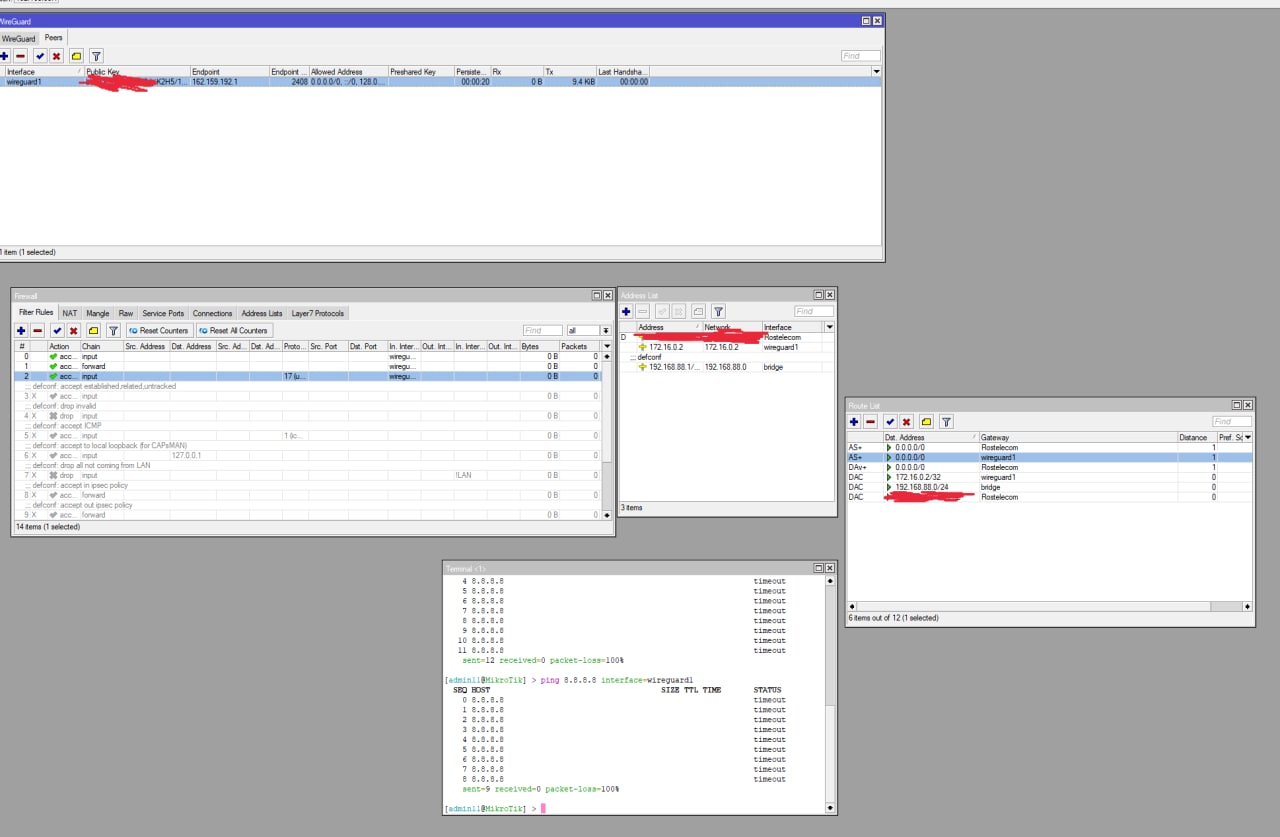Click Find field in Route List window
Viewport: 1280px width, 837px height.
(1232, 422)
